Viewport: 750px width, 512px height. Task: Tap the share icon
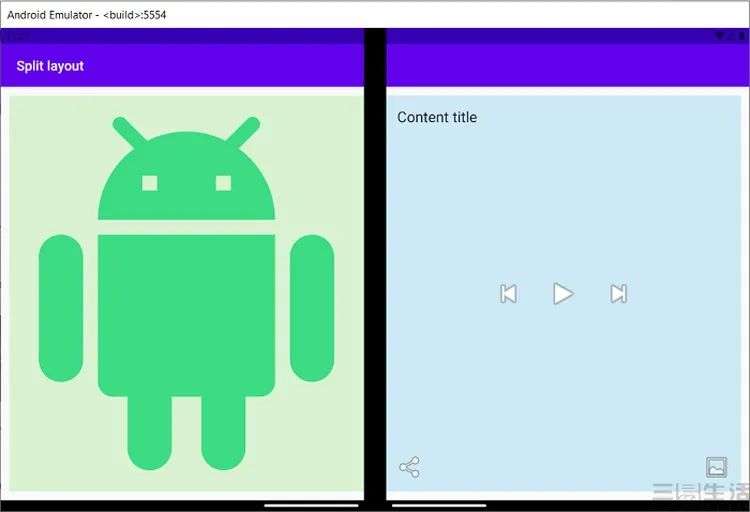[x=409, y=467]
